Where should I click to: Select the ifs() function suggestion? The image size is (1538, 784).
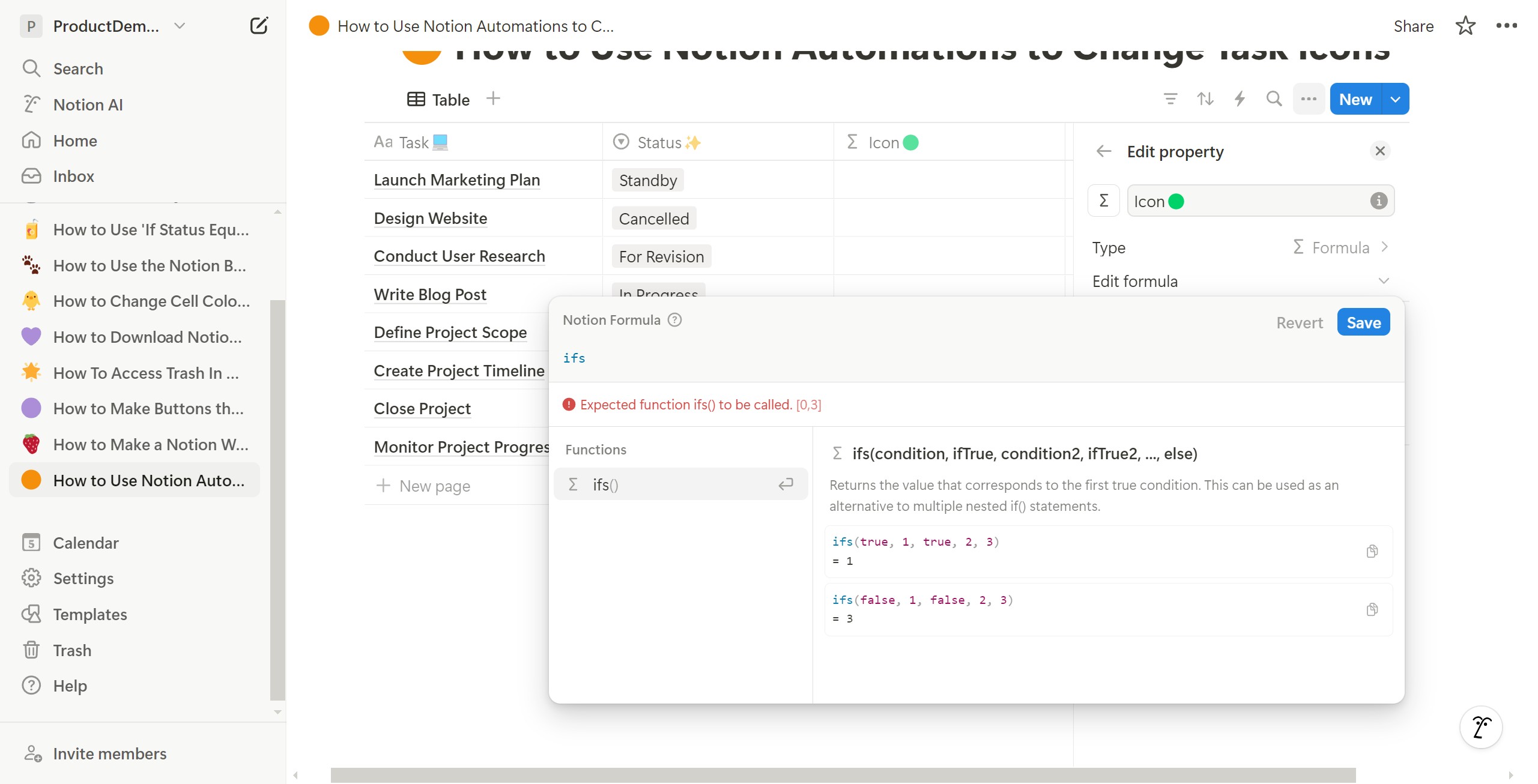[x=680, y=484]
